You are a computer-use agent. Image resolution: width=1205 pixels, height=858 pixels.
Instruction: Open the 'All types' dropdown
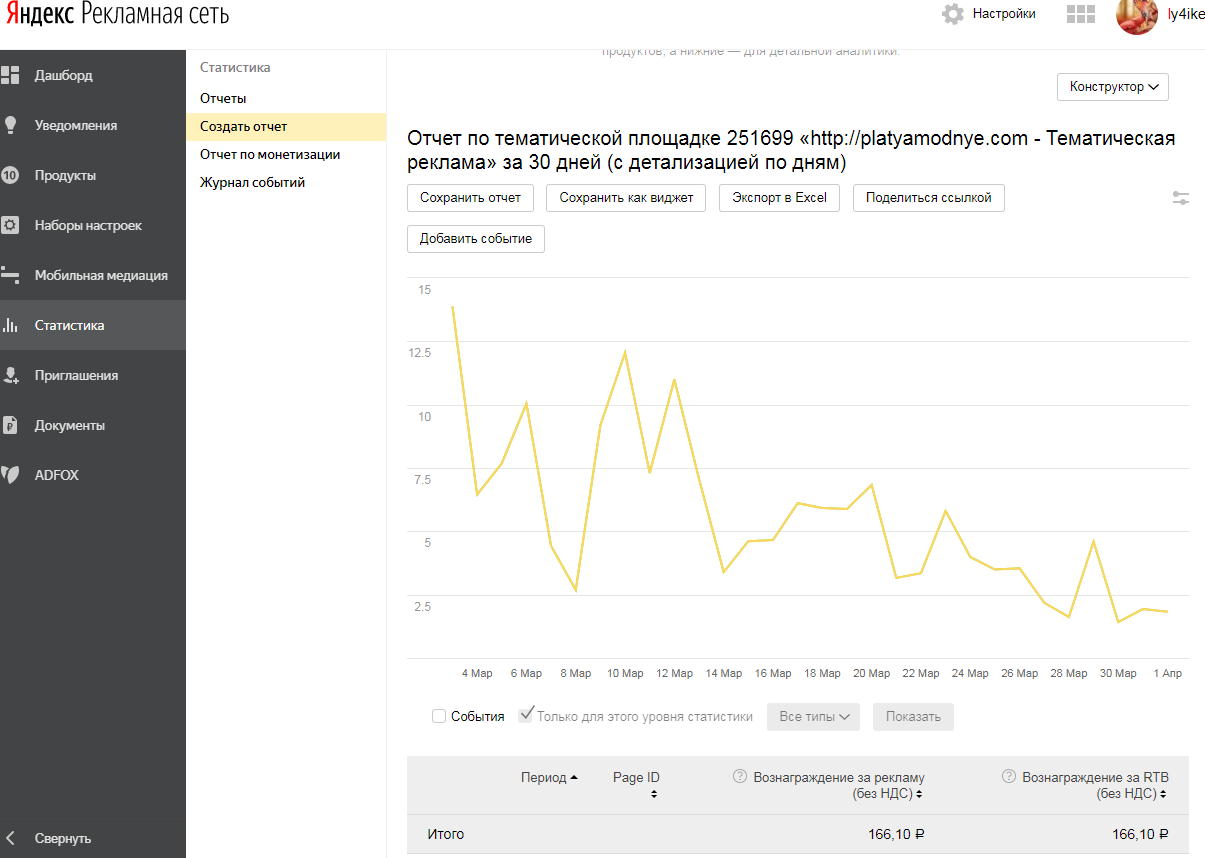pyautogui.click(x=813, y=717)
